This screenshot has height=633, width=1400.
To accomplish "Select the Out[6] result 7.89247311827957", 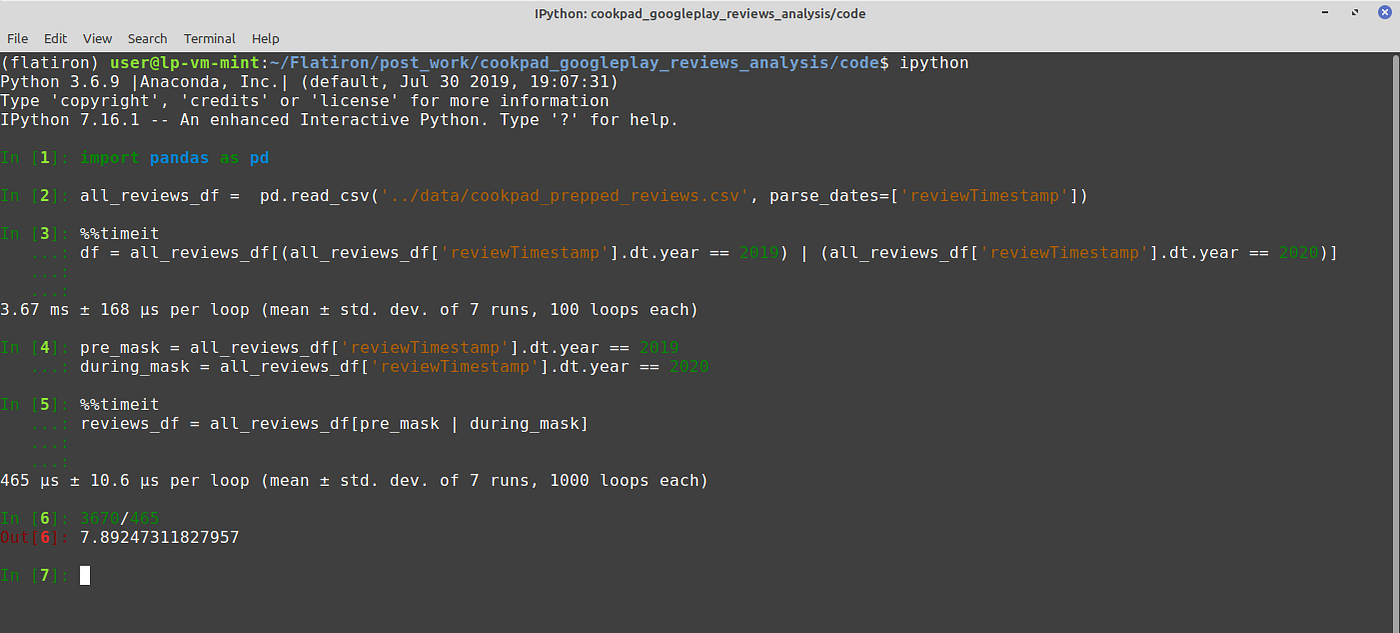I will (x=160, y=537).
